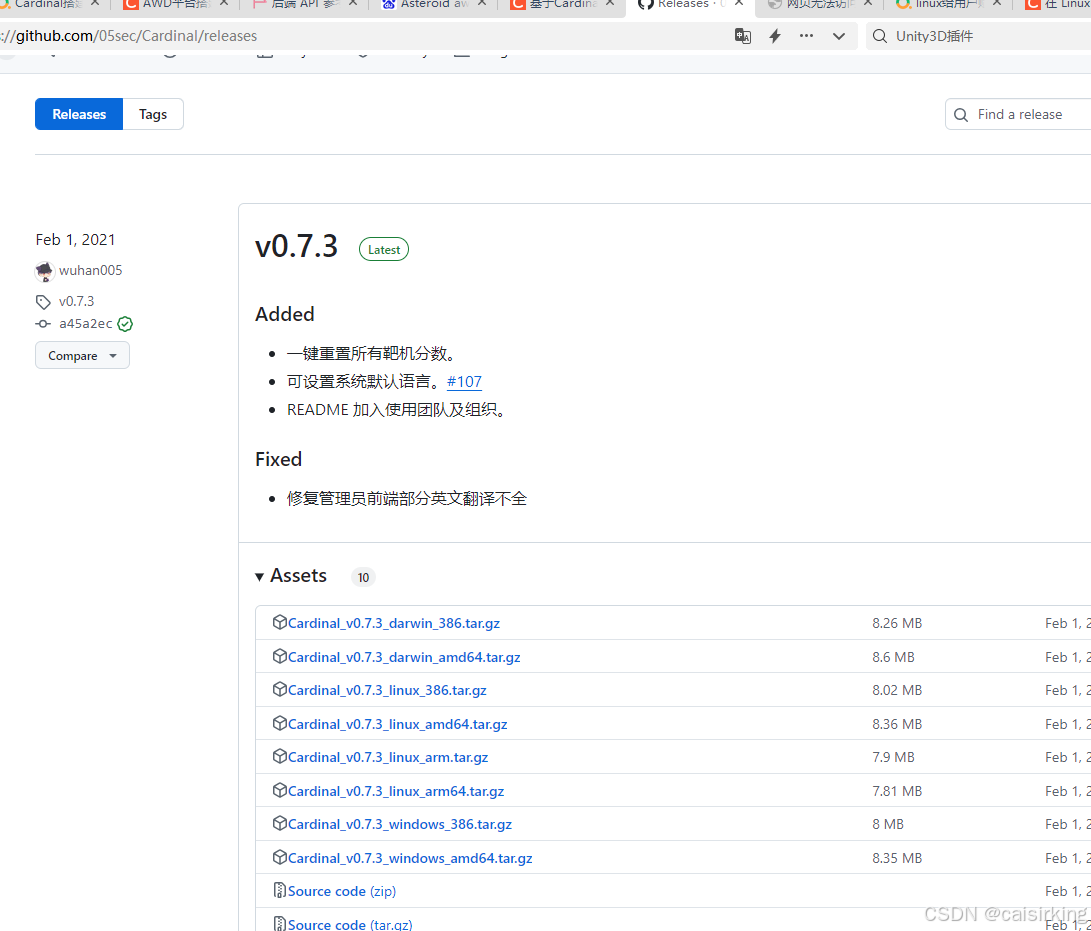1091x931 pixels.
Task: Click package icon for linux_arm asset
Action: point(280,756)
